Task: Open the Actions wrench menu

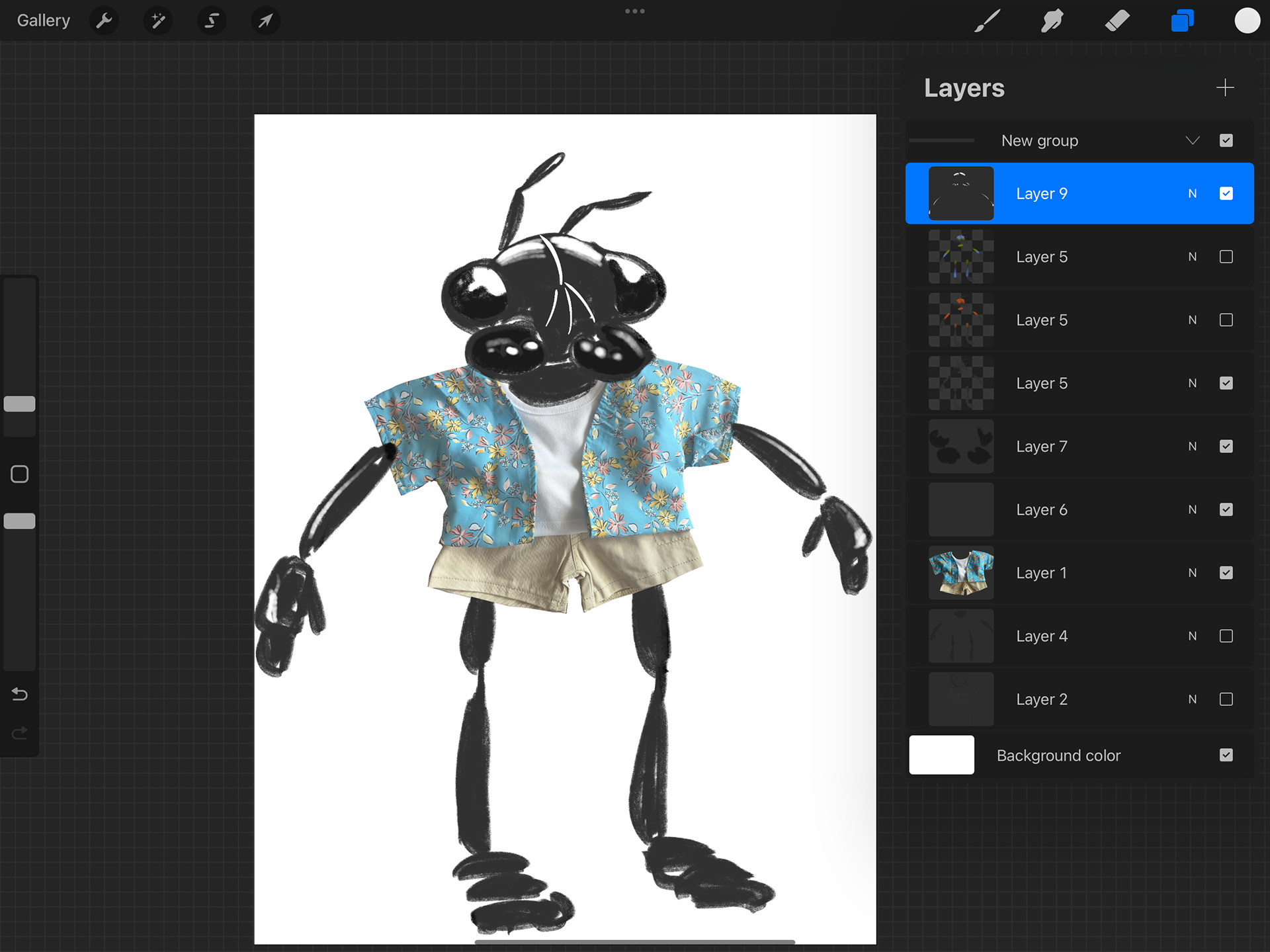Action: pos(104,21)
